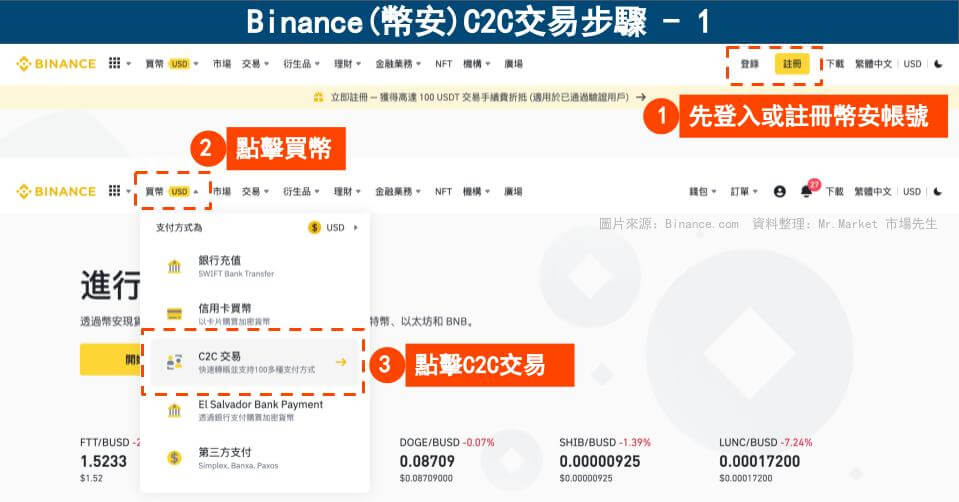Screen dimensions: 959x502
Task: Open DOGE/BUSD ticker card
Action: pyautogui.click(x=446, y=459)
